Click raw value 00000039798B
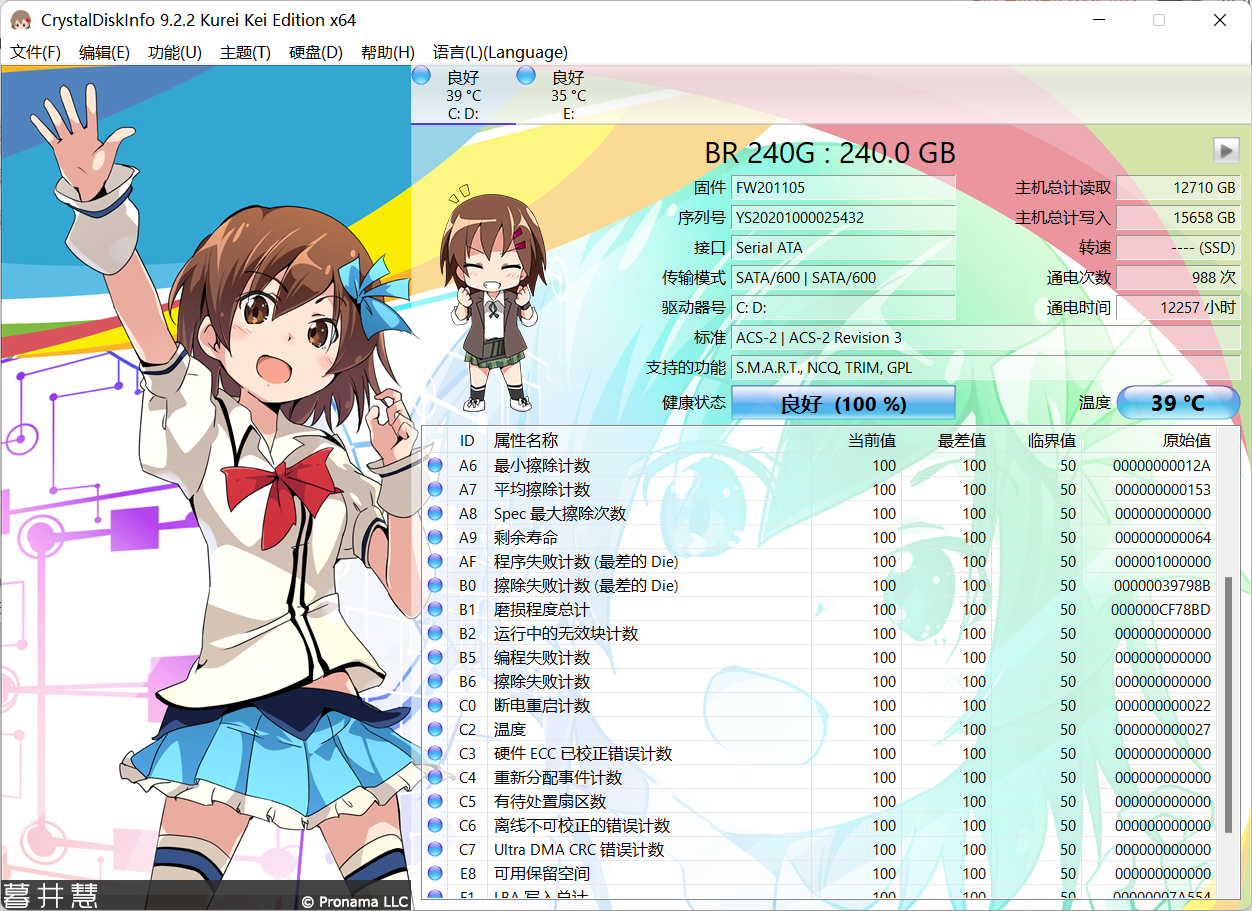The image size is (1252, 911). pos(1162,585)
